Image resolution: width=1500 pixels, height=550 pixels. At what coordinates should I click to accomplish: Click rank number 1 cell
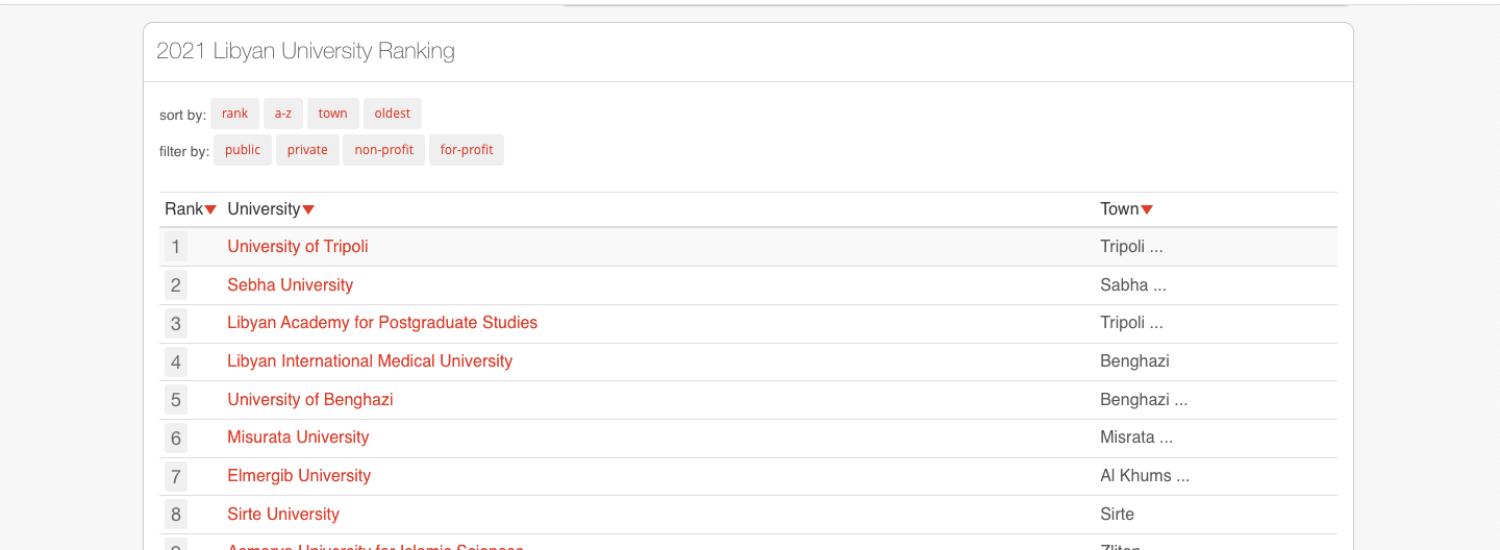(174, 247)
